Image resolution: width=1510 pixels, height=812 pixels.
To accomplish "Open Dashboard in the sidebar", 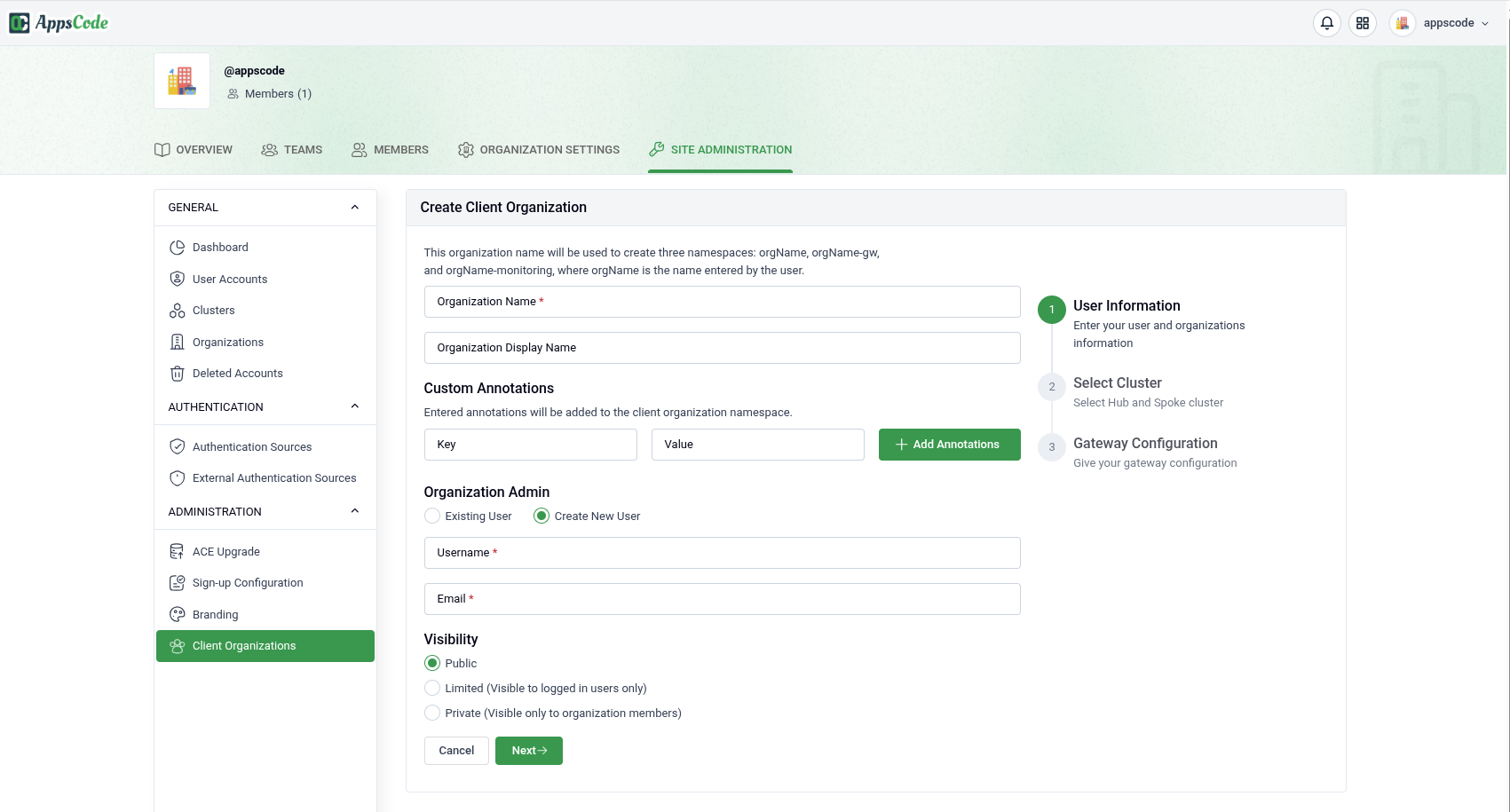I will click(x=265, y=248).
